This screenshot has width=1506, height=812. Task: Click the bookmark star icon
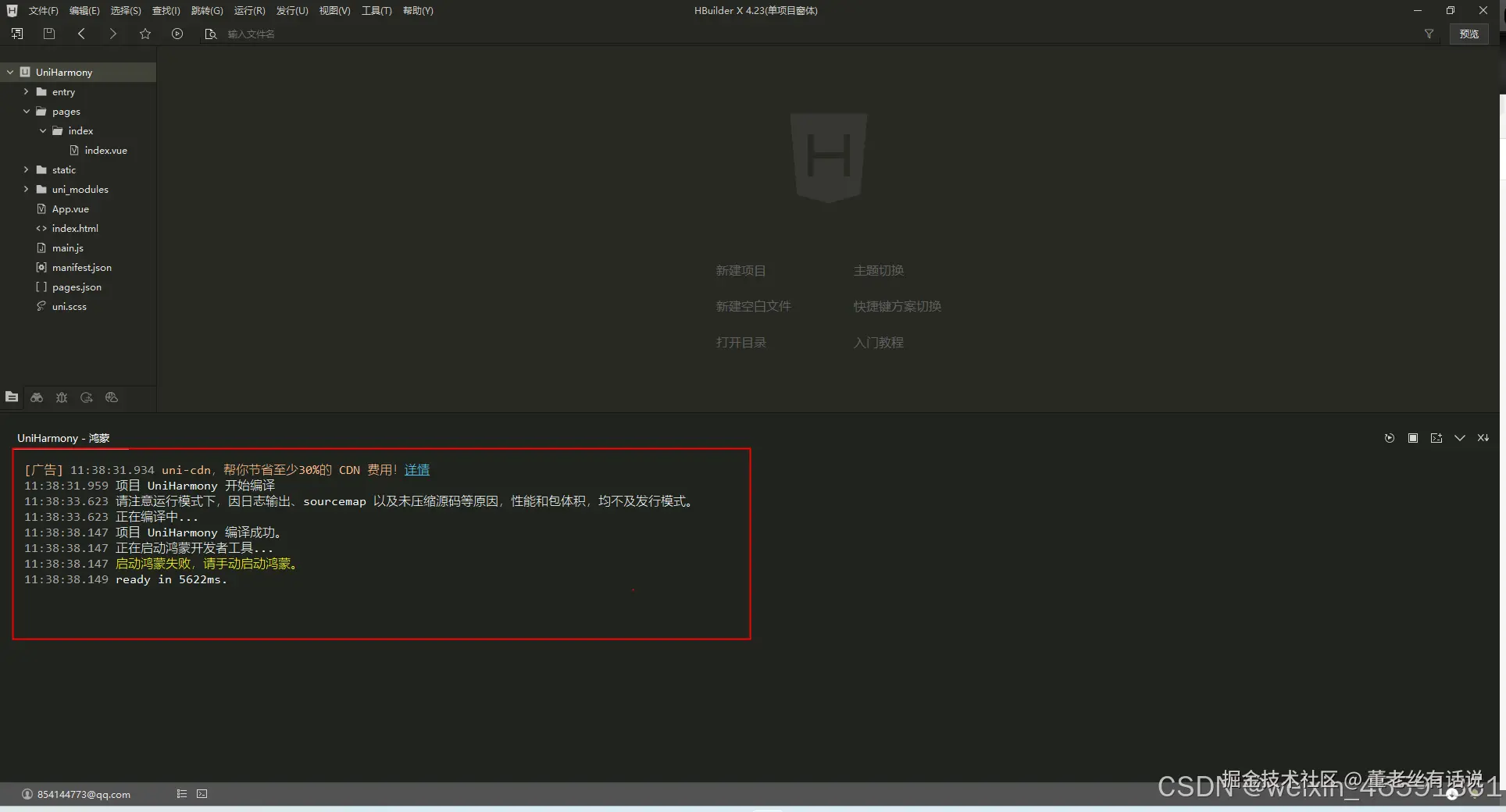tap(145, 34)
